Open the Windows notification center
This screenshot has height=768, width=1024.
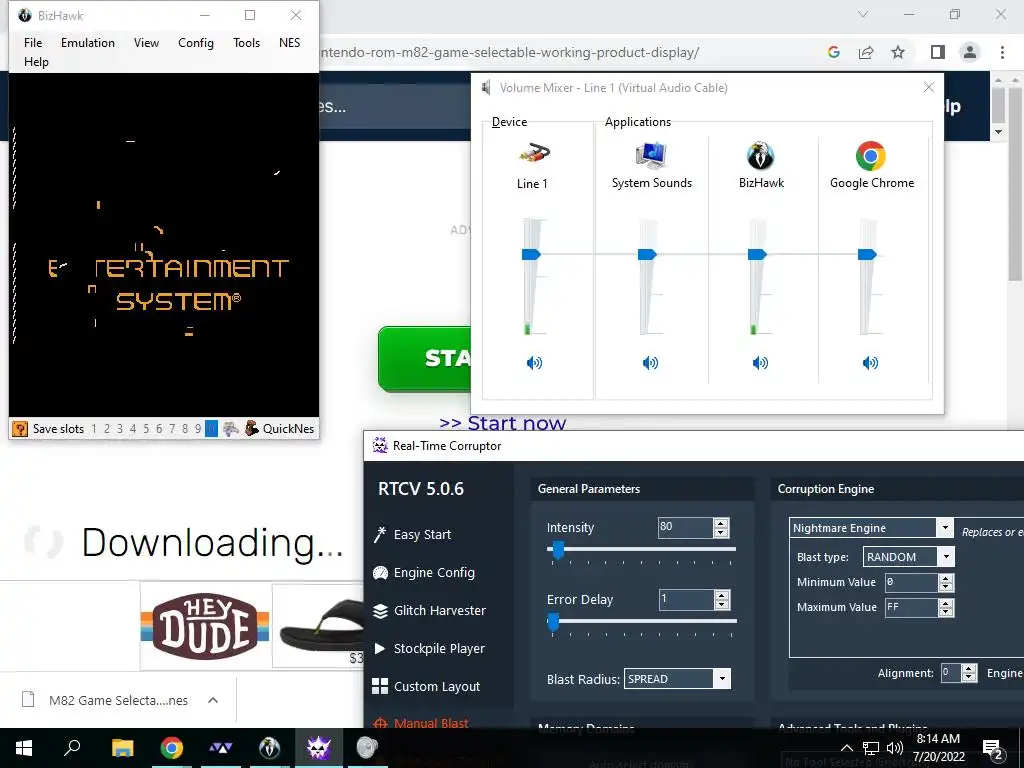pos(992,749)
